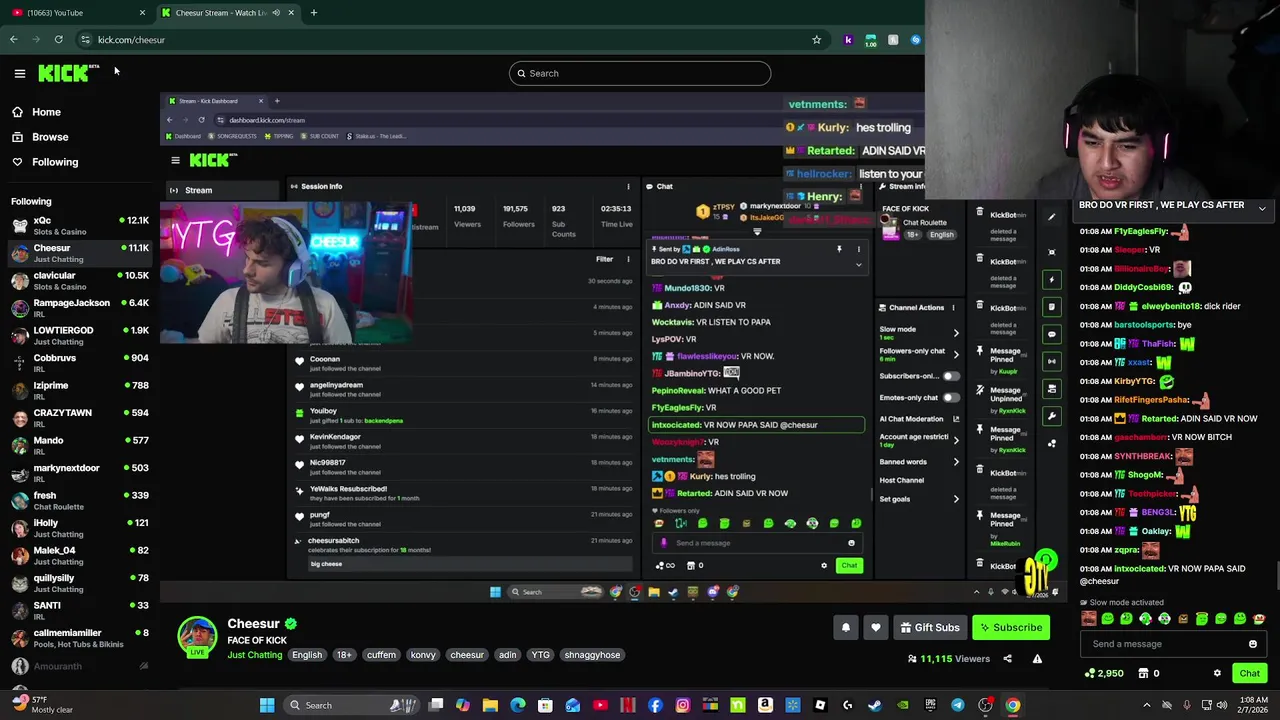This screenshot has width=1280, height=720.
Task: Click the Kick logo in header
Action: 68,73
